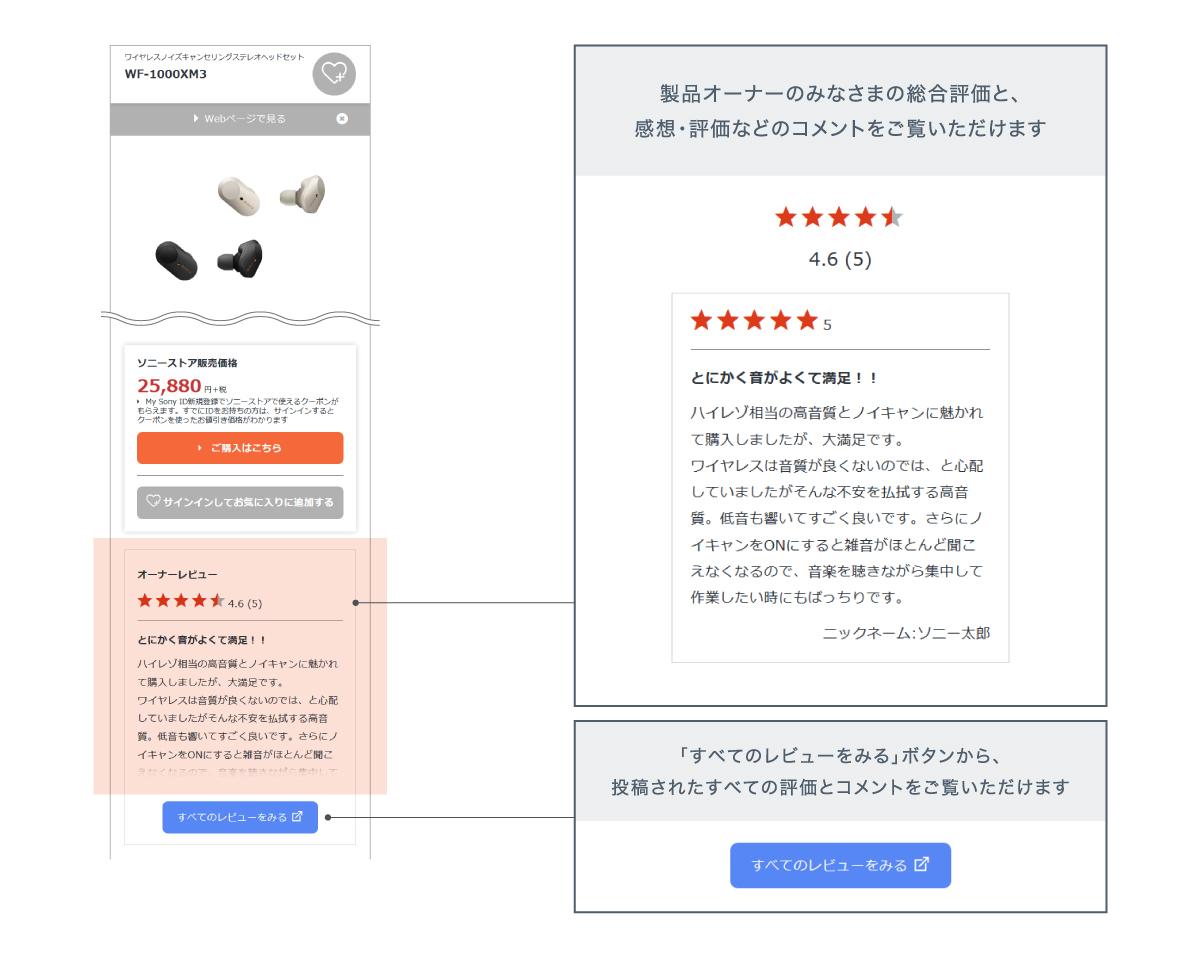Viewport: 1200px width, 956px height.
Task: Click the silver earbuds product image
Action: 271,194
